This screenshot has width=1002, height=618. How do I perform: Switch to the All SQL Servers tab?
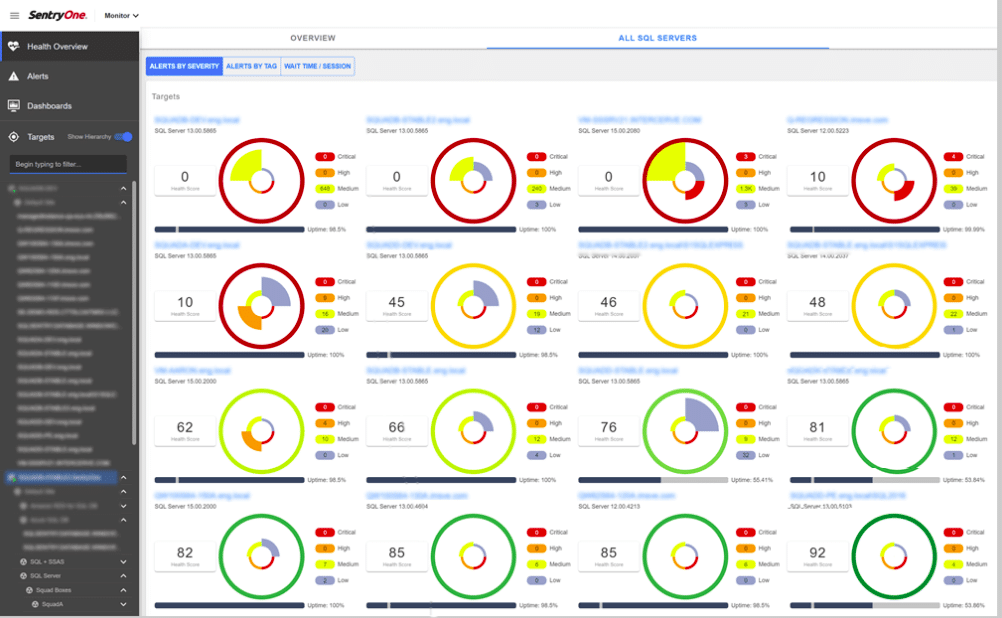tap(658, 38)
